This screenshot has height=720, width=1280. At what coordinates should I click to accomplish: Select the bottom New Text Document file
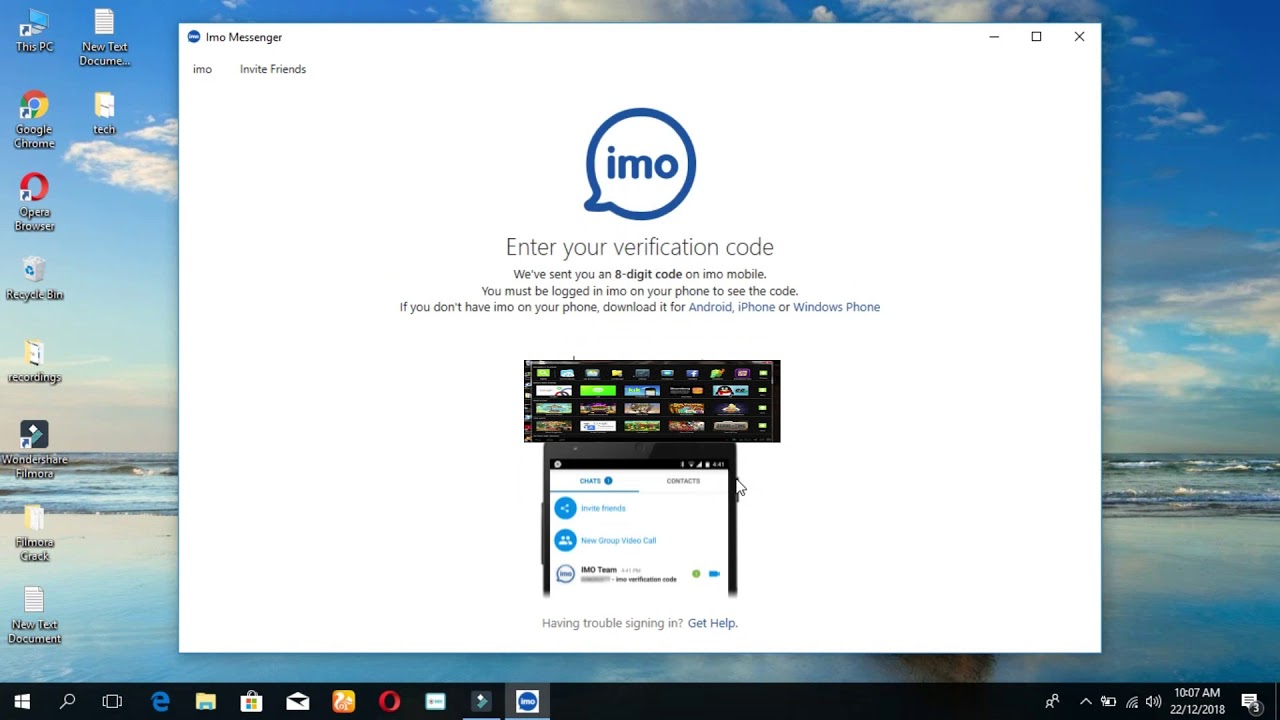tap(34, 615)
